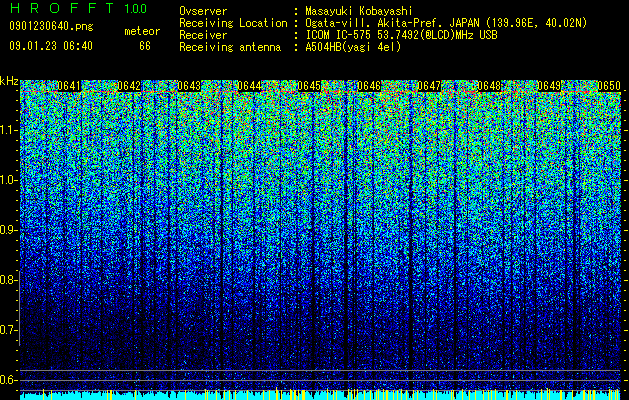Click the 0.9 frequency axis label
This screenshot has width=629, height=400.
tap(9, 230)
